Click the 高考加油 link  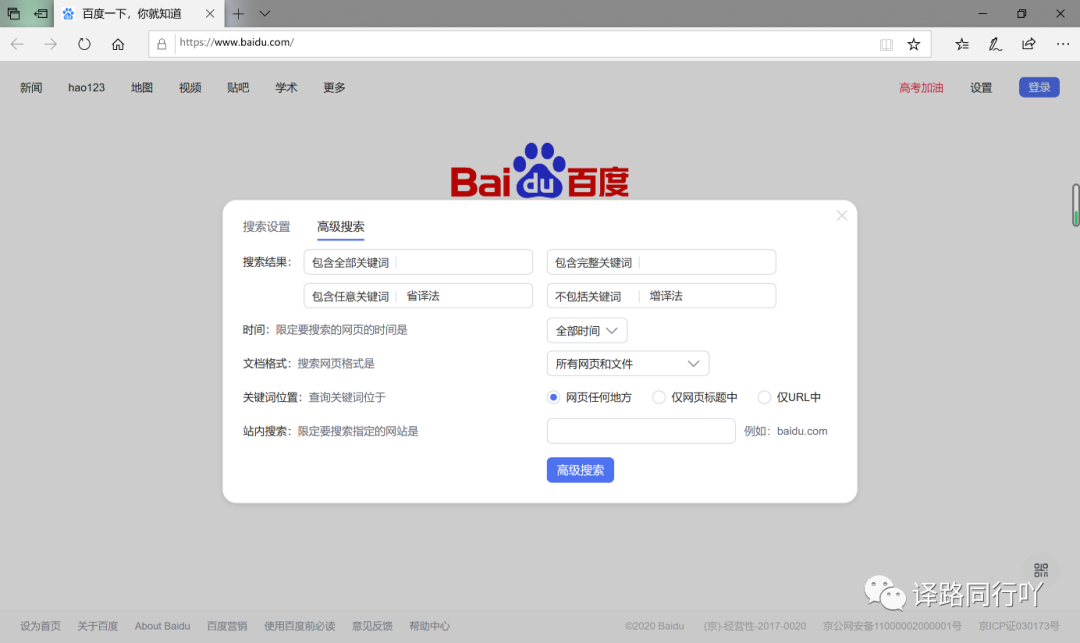pyautogui.click(x=921, y=87)
